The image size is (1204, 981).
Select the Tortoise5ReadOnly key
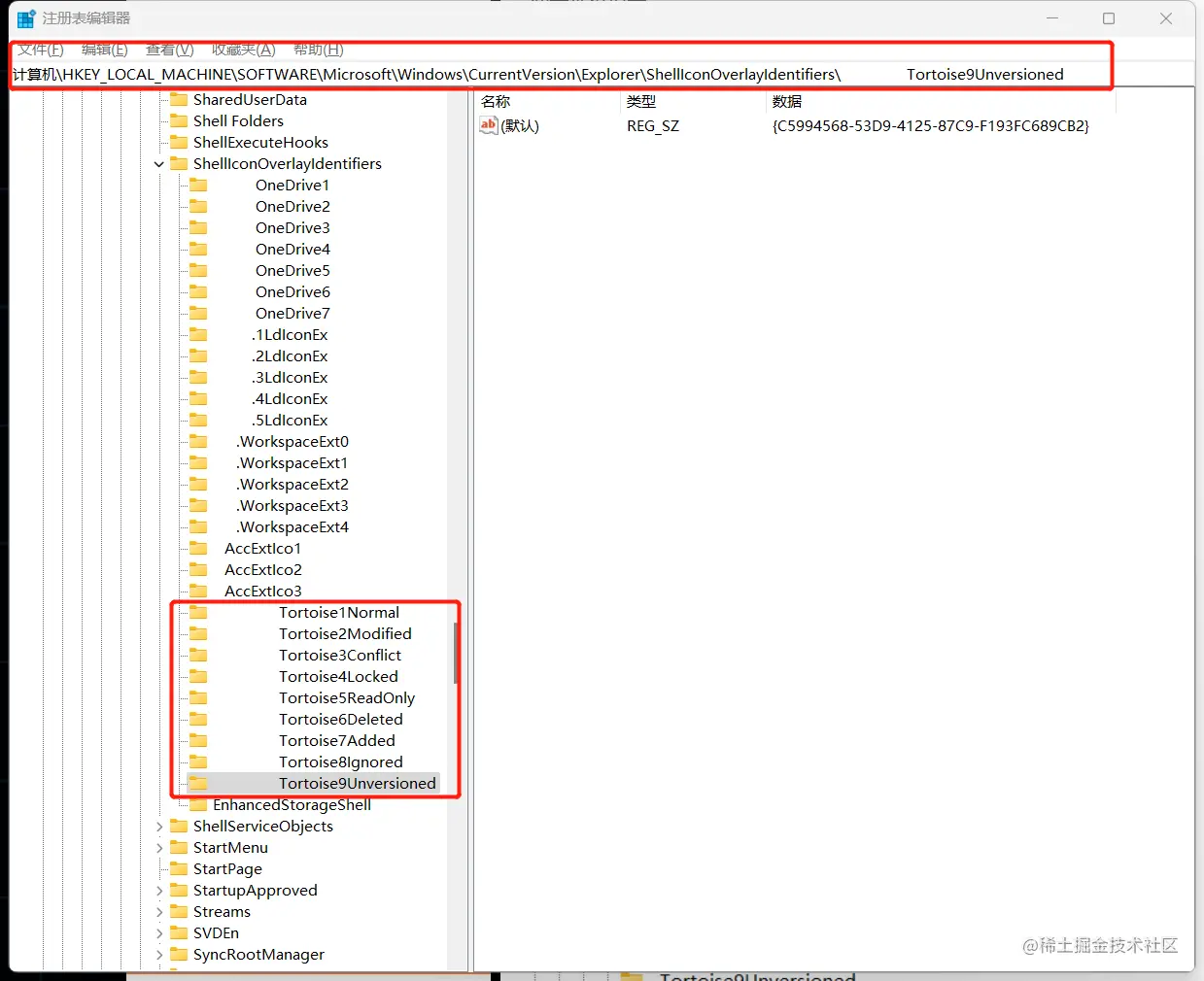pos(347,697)
